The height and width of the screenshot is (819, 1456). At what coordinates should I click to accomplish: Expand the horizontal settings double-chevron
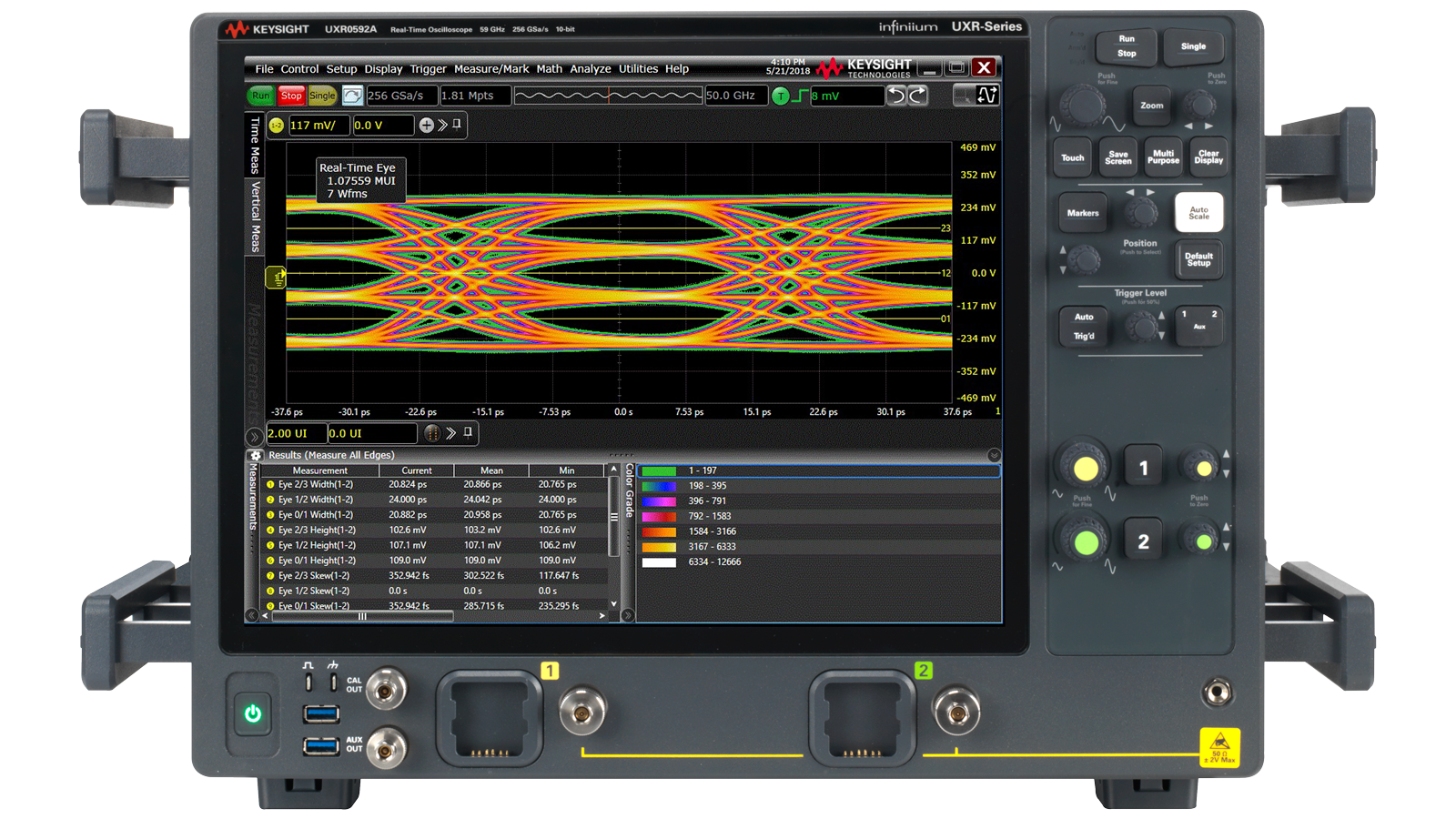(x=451, y=433)
